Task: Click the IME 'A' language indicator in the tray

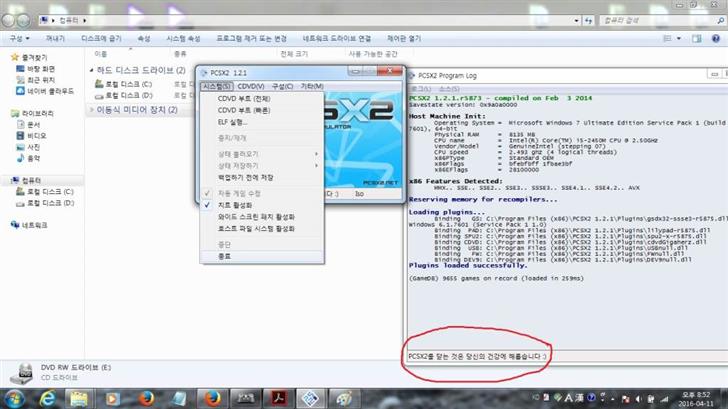Action: [568, 398]
